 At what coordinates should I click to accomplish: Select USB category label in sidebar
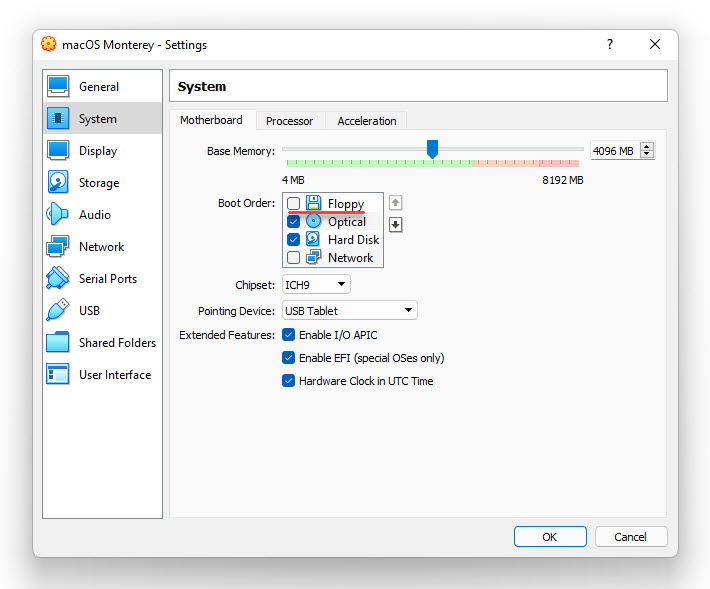[89, 311]
